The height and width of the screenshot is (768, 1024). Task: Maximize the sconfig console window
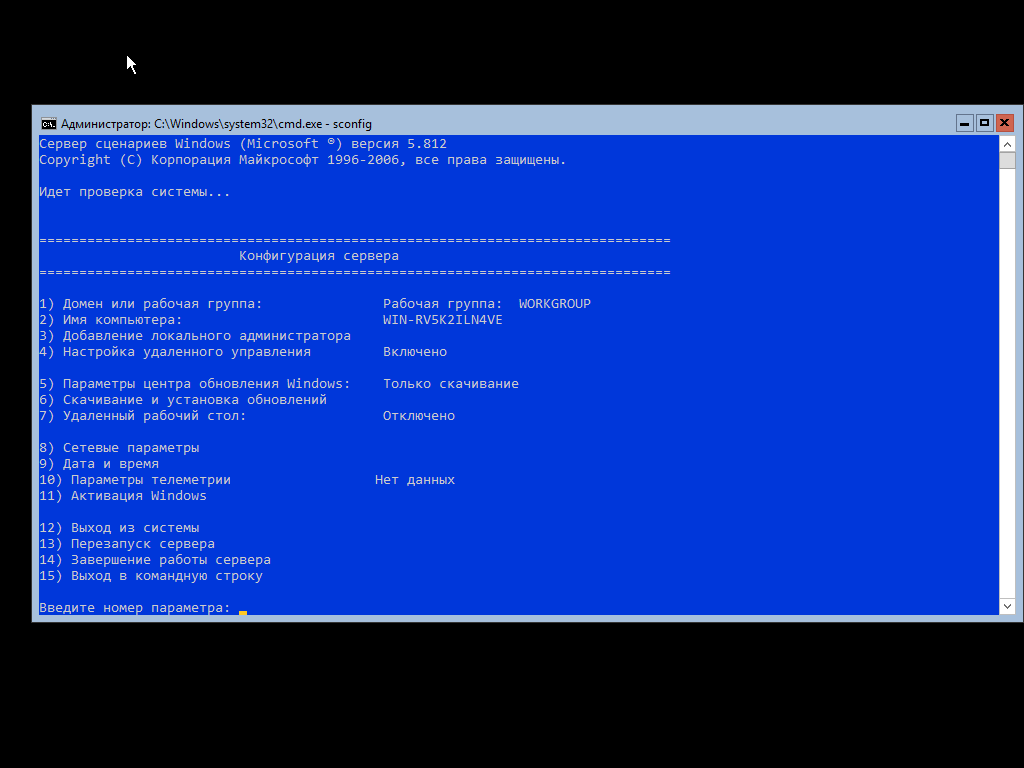point(985,123)
